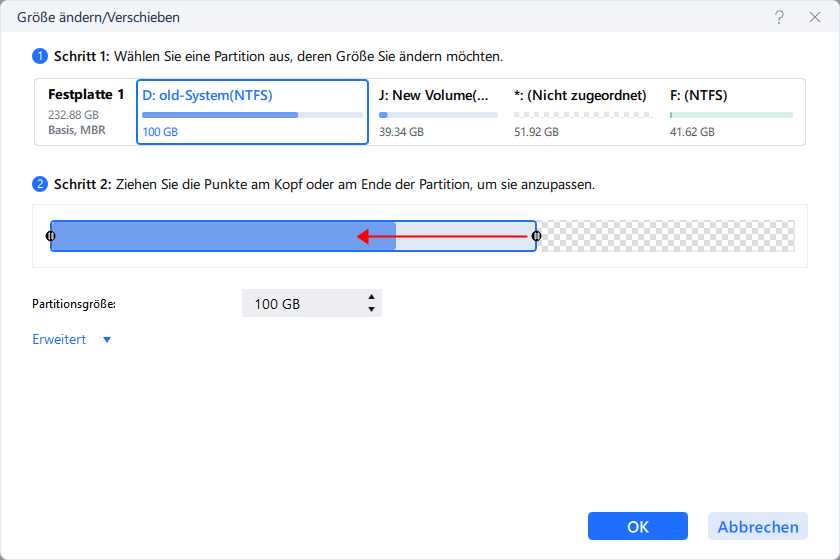Select the unallocated Nicht zugeordnet space
Viewport: 840px width, 560px height.
(583, 112)
